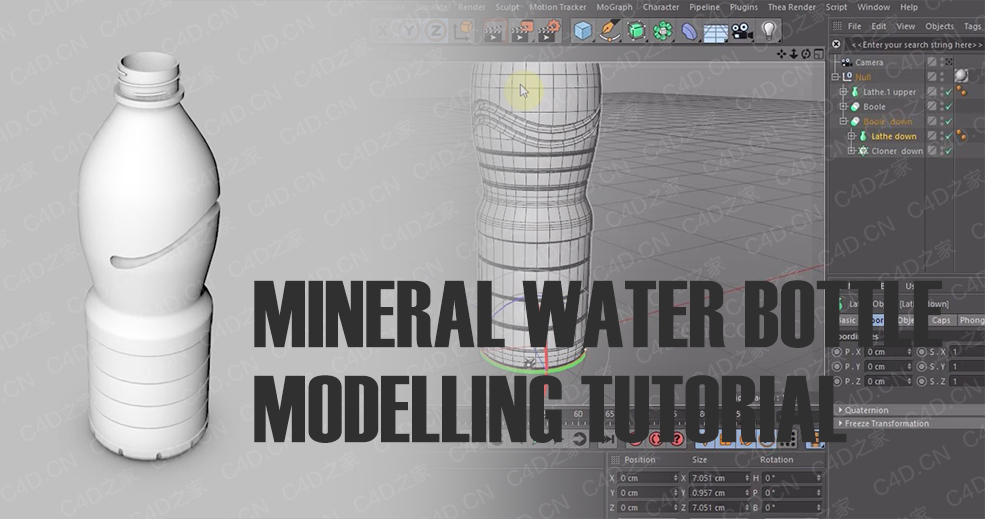Select the Boole object row

[874, 107]
